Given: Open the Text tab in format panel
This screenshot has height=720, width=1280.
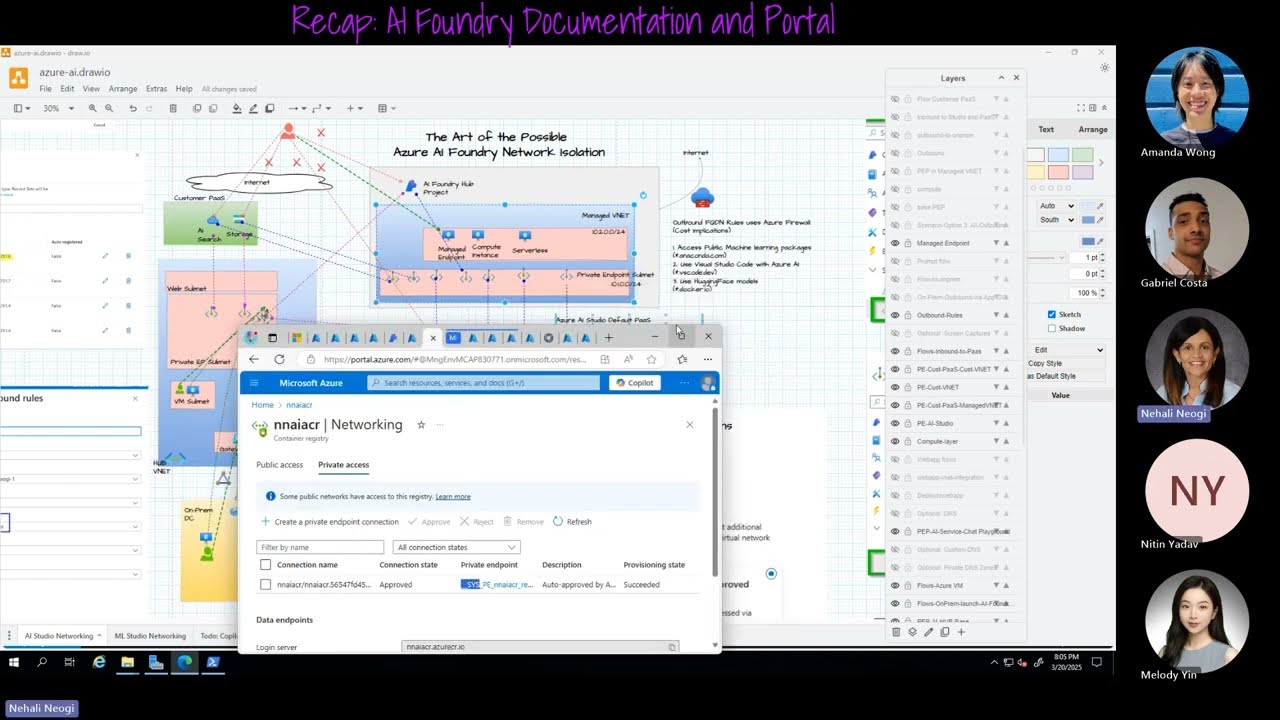Looking at the screenshot, I should point(1046,129).
